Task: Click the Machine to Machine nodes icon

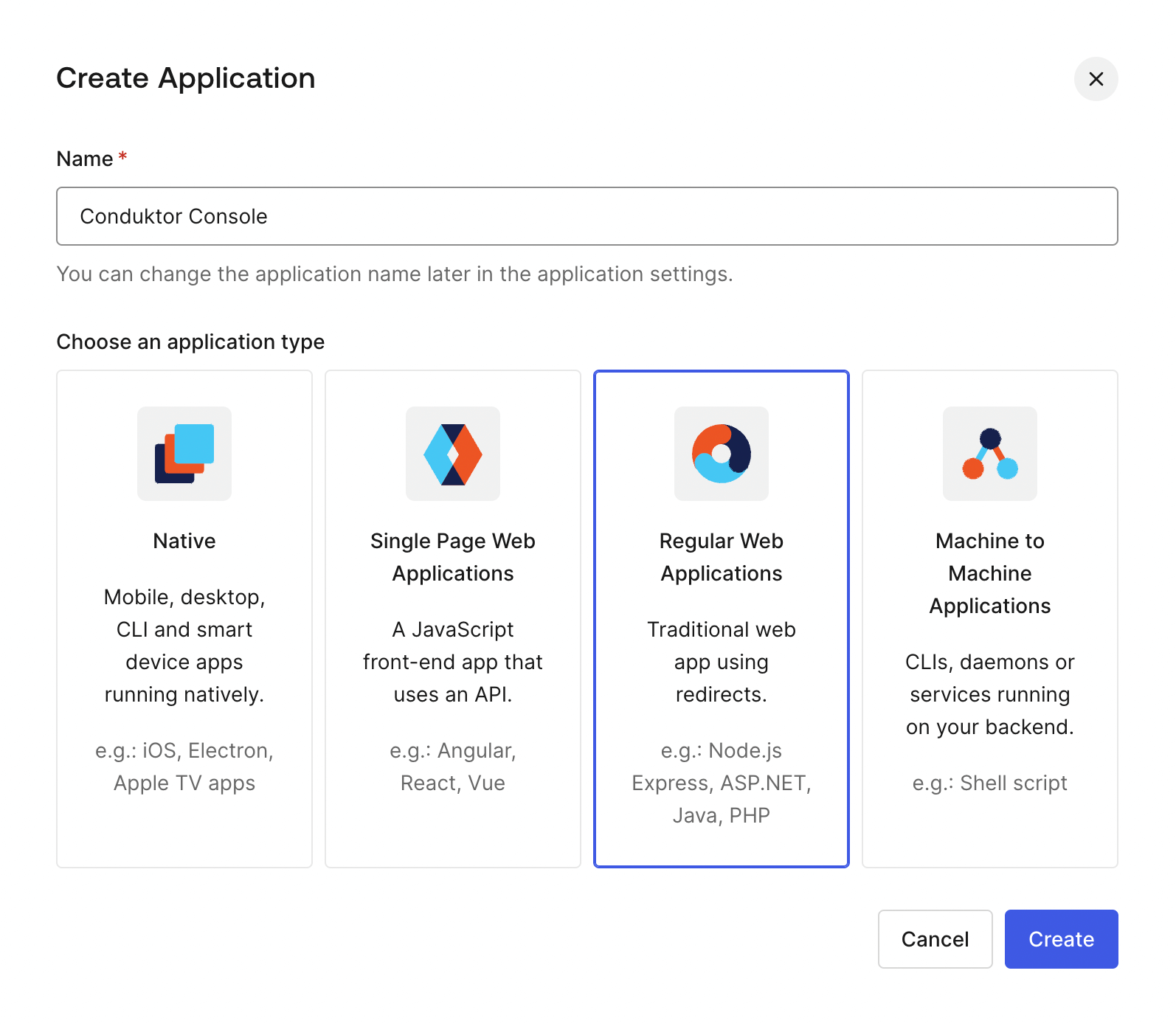Action: click(x=990, y=454)
